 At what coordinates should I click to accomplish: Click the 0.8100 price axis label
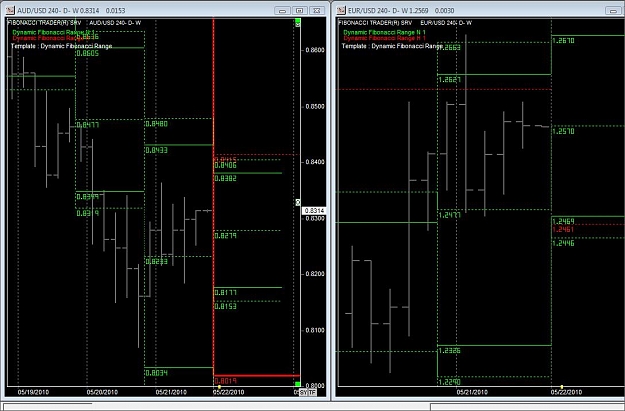315,330
